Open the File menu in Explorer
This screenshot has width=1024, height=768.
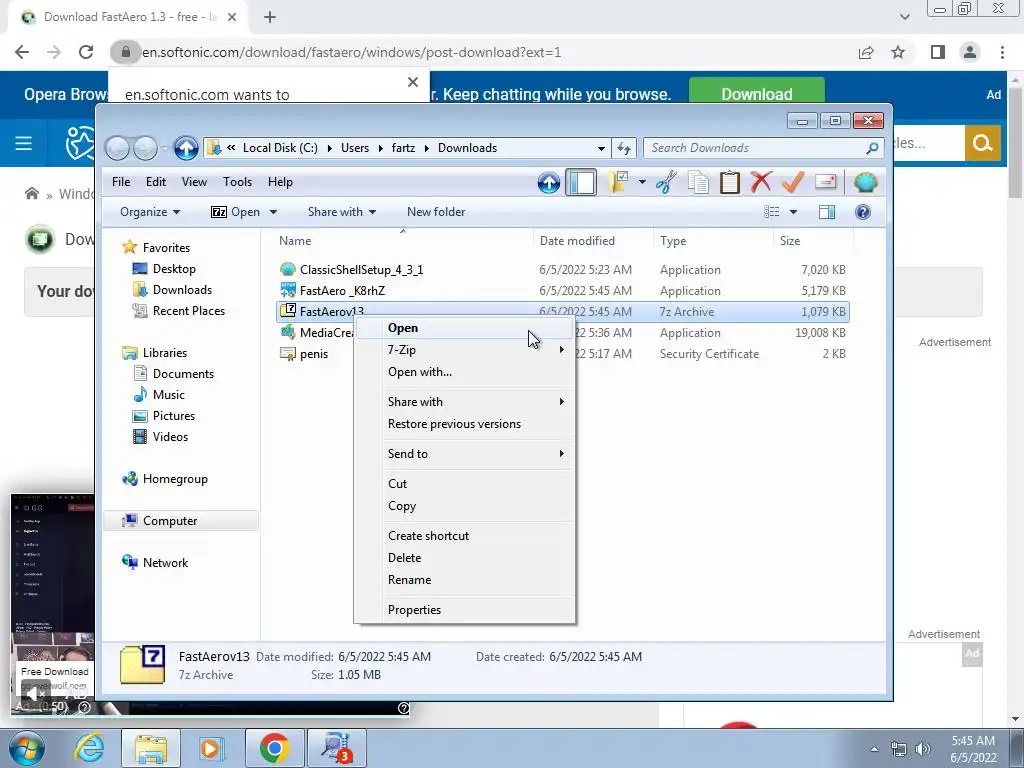[x=121, y=182]
